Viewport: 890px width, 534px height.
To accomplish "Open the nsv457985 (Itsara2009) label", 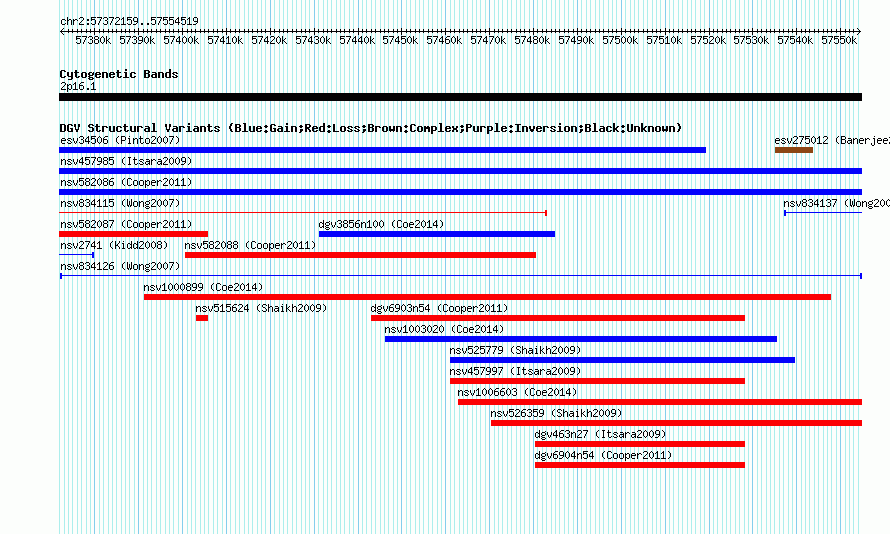I will coord(126,161).
